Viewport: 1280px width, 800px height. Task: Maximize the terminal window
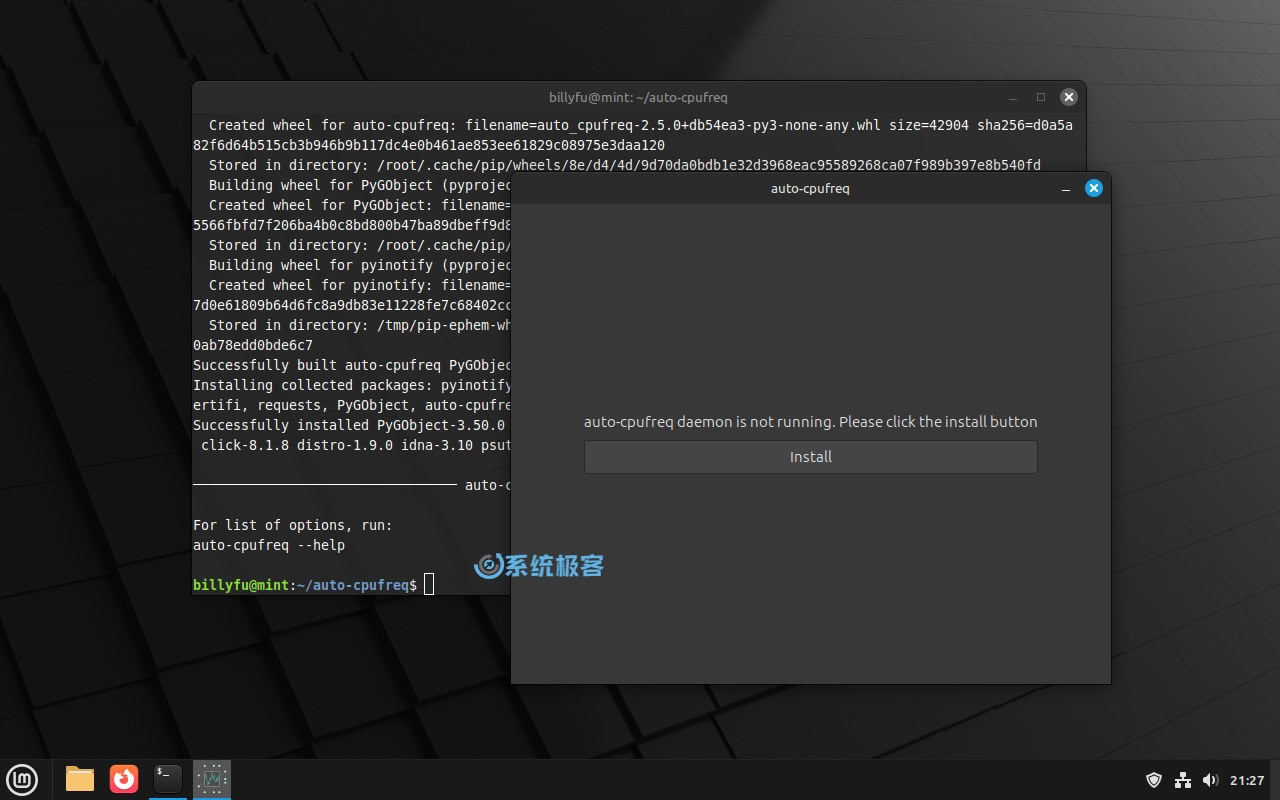[1041, 97]
